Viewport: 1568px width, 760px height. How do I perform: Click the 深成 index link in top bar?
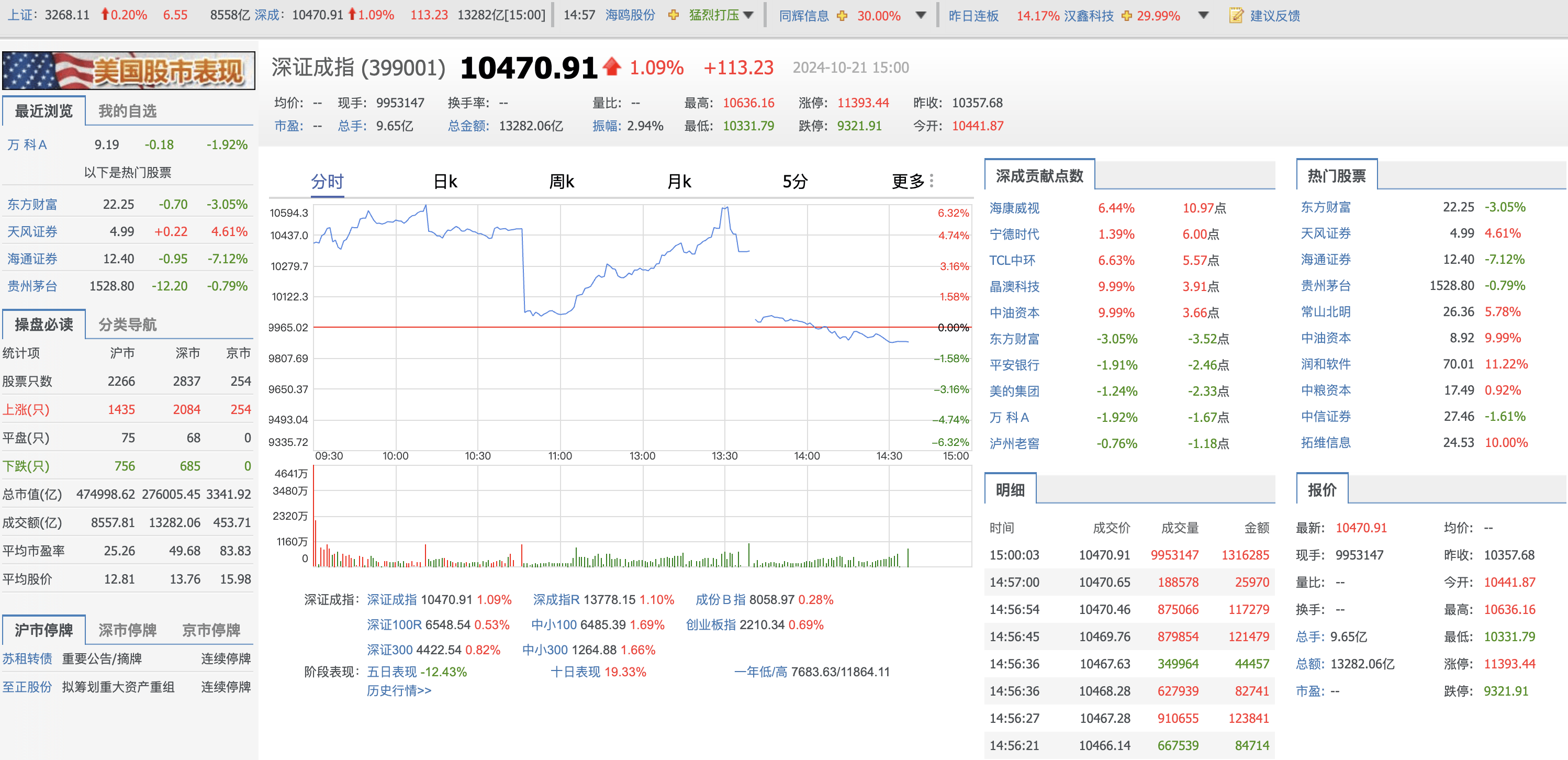[266, 15]
